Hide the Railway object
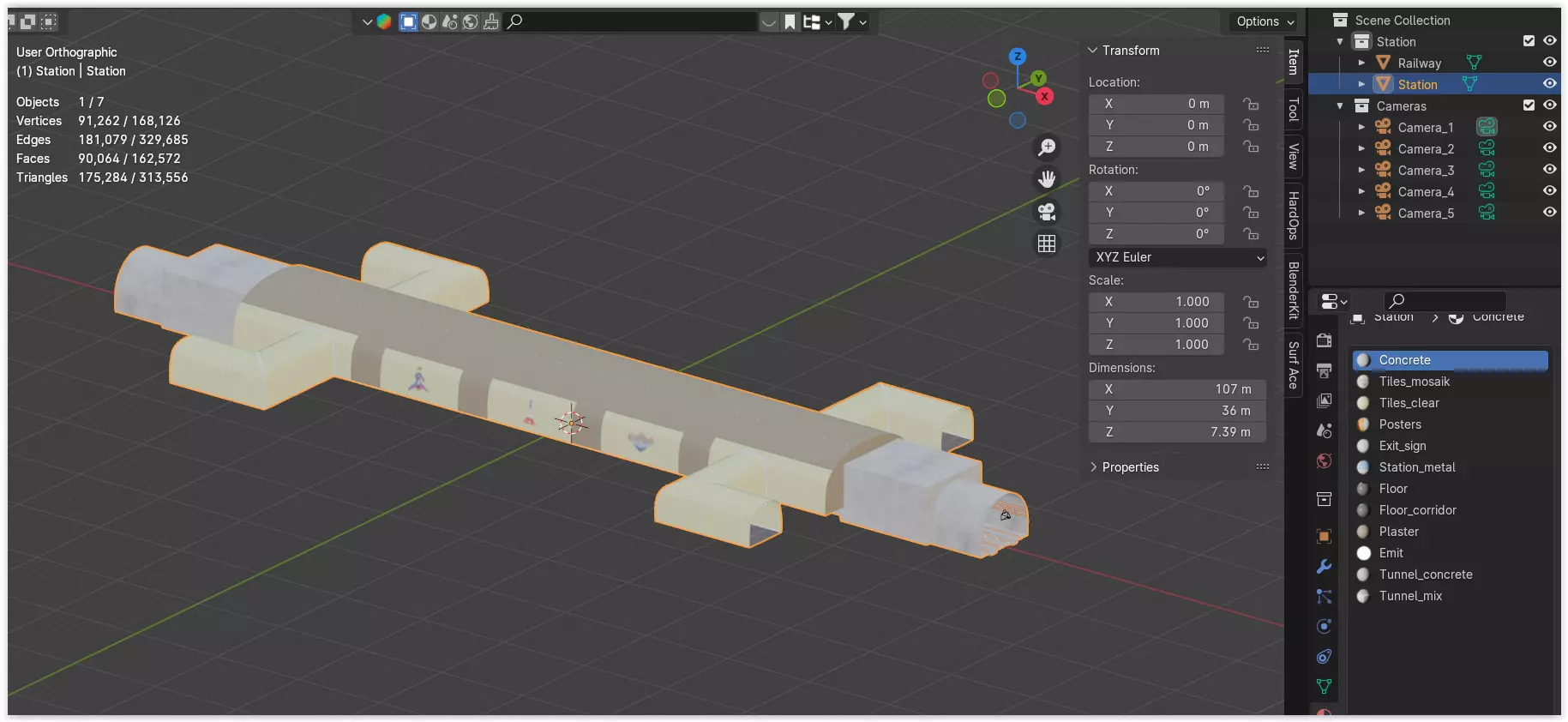This screenshot has width=1568, height=722. (x=1549, y=63)
